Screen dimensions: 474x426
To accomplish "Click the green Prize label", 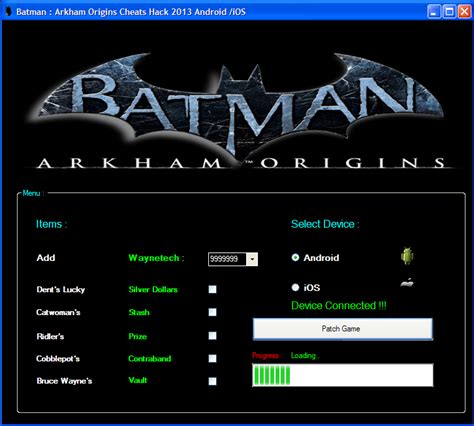I will (138, 336).
